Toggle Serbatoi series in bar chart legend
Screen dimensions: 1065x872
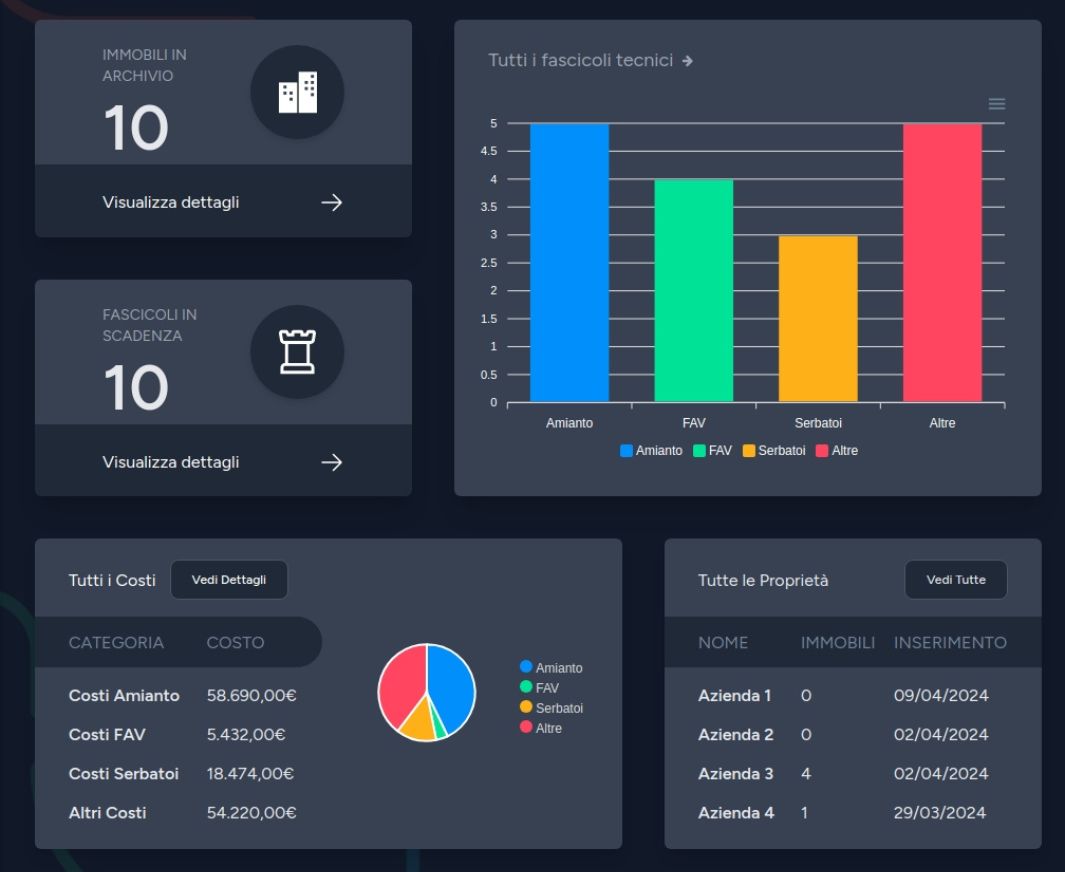coord(773,451)
